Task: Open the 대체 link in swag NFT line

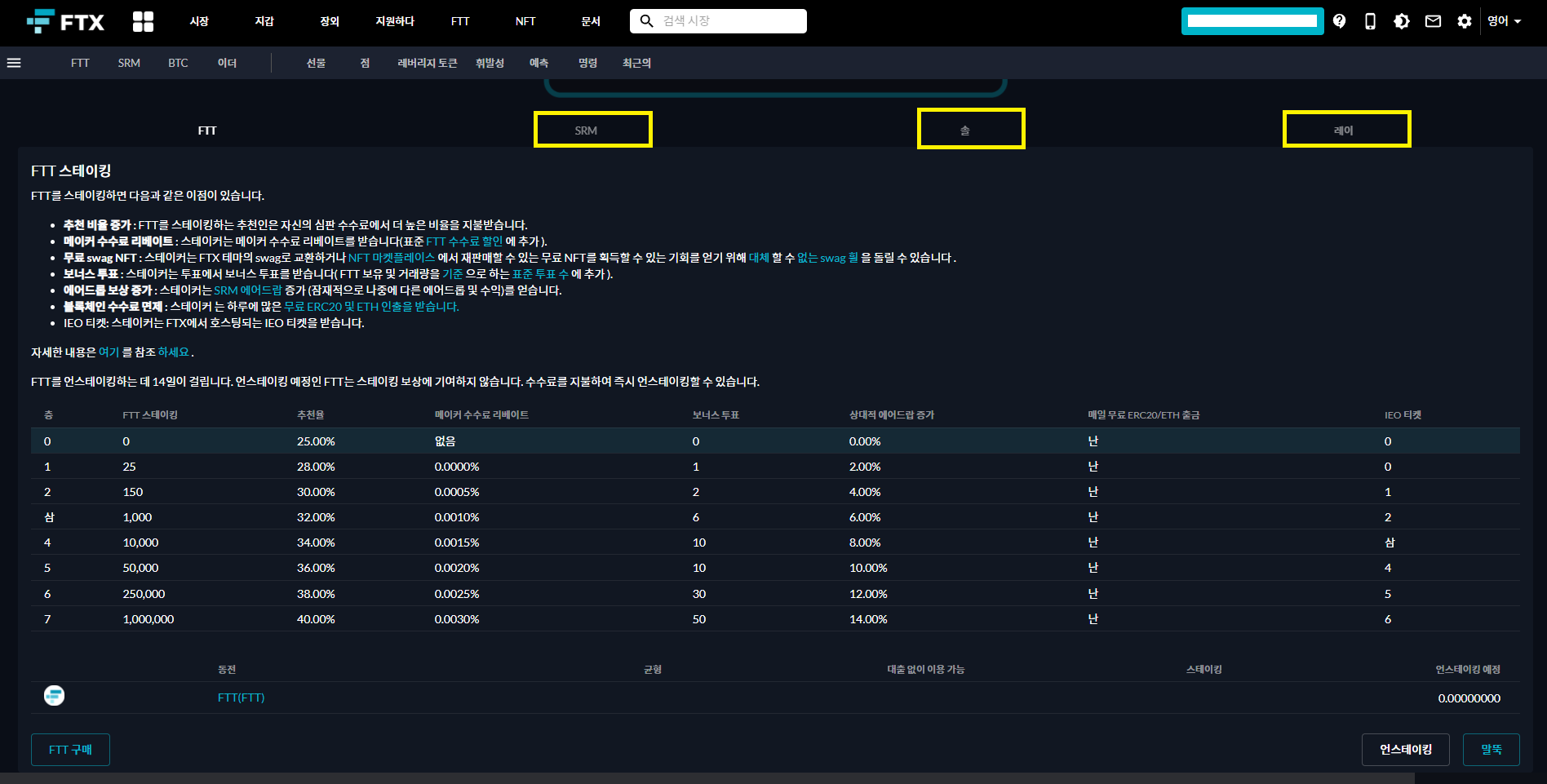Action: tap(759, 258)
